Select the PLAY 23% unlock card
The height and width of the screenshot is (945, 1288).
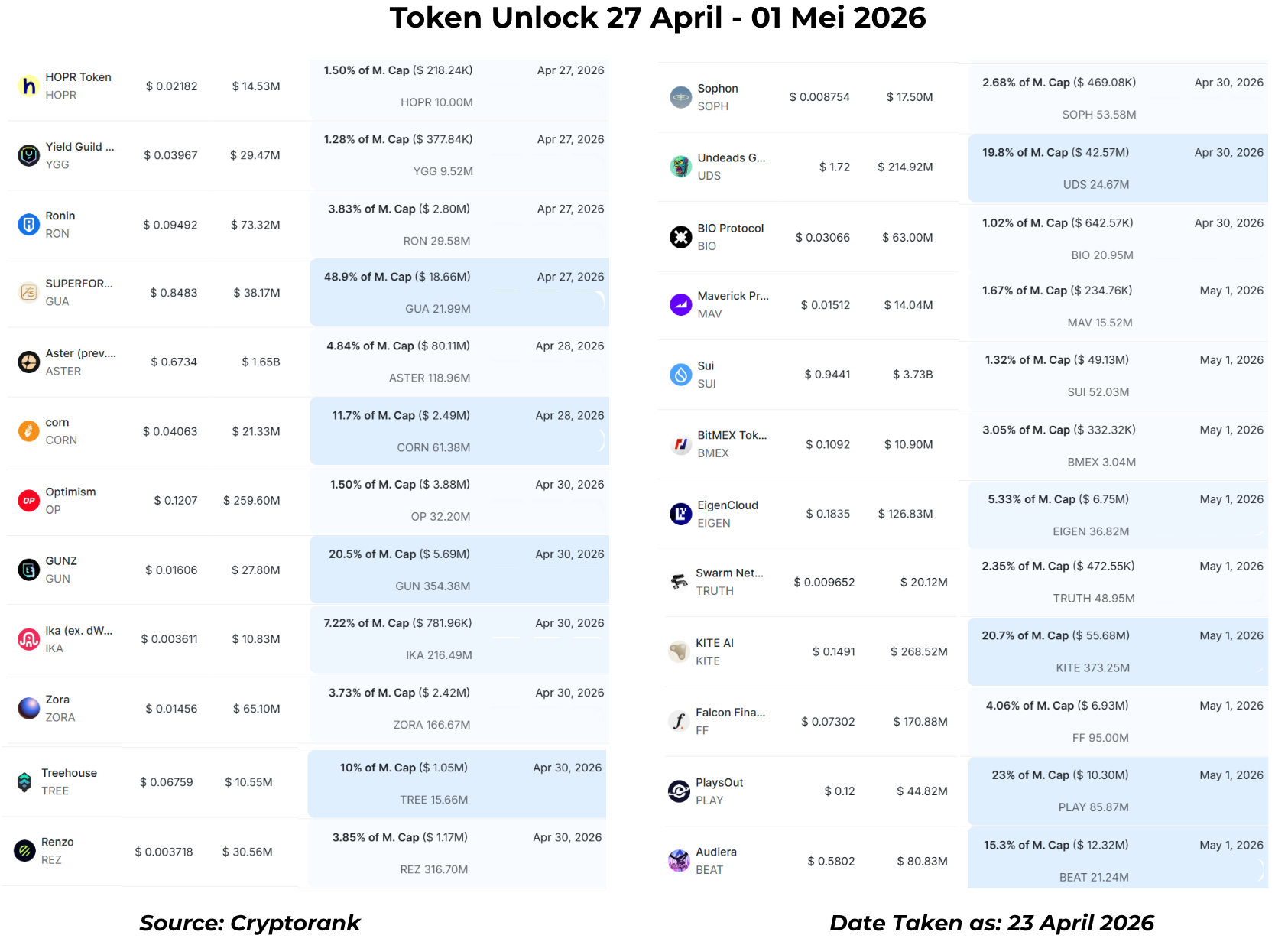pos(1117,791)
